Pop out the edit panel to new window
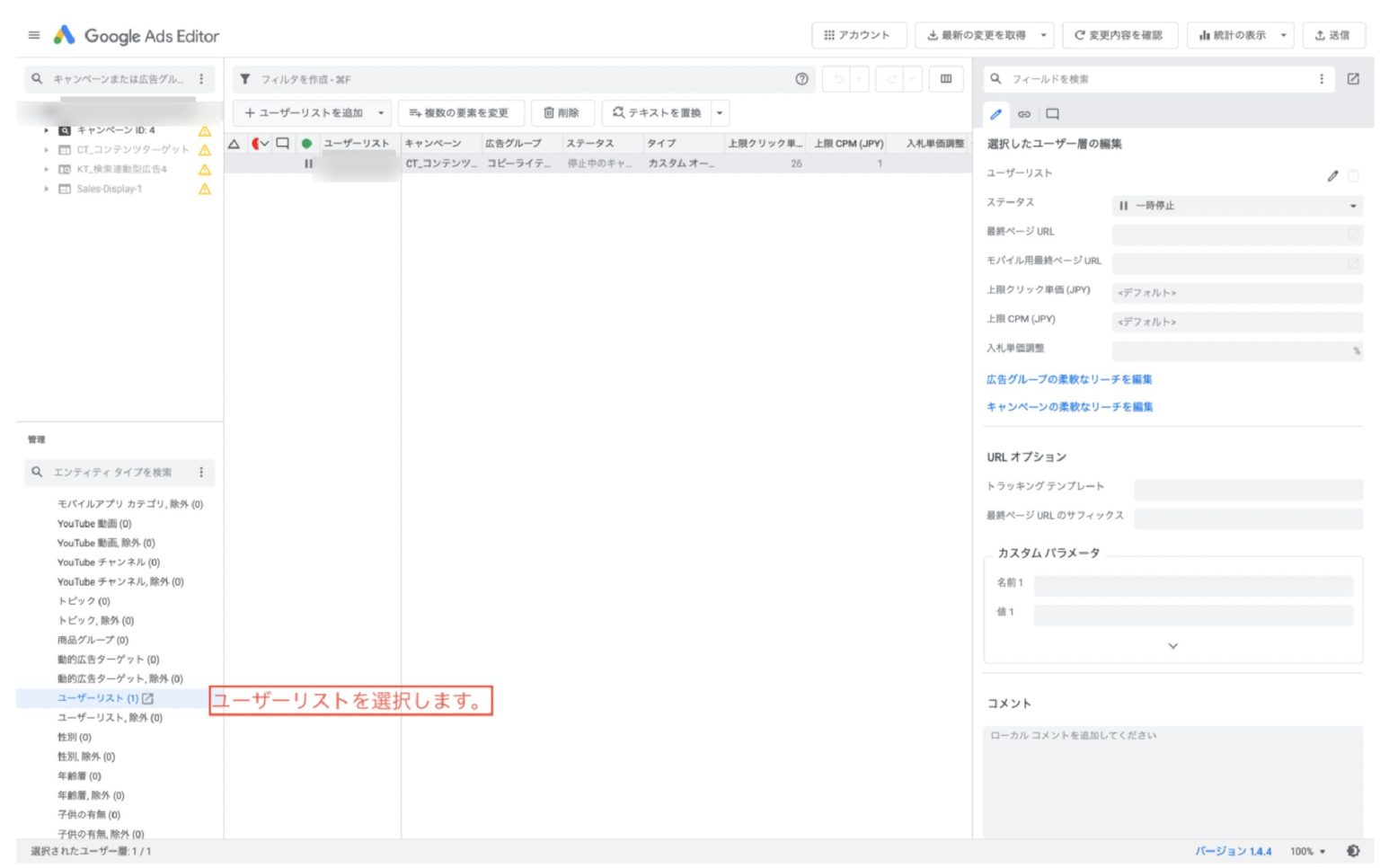Screen dimensions: 1380x868 coord(1353,79)
